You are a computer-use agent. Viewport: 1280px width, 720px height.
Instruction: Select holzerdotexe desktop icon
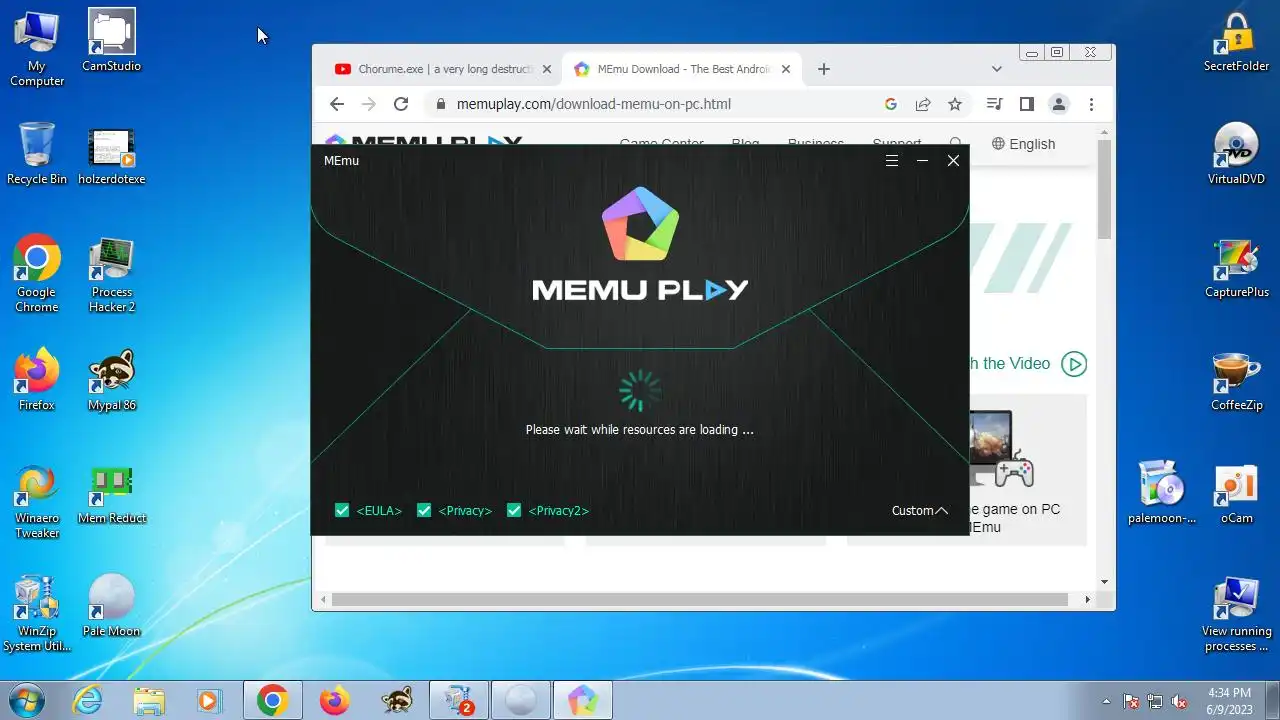click(112, 153)
